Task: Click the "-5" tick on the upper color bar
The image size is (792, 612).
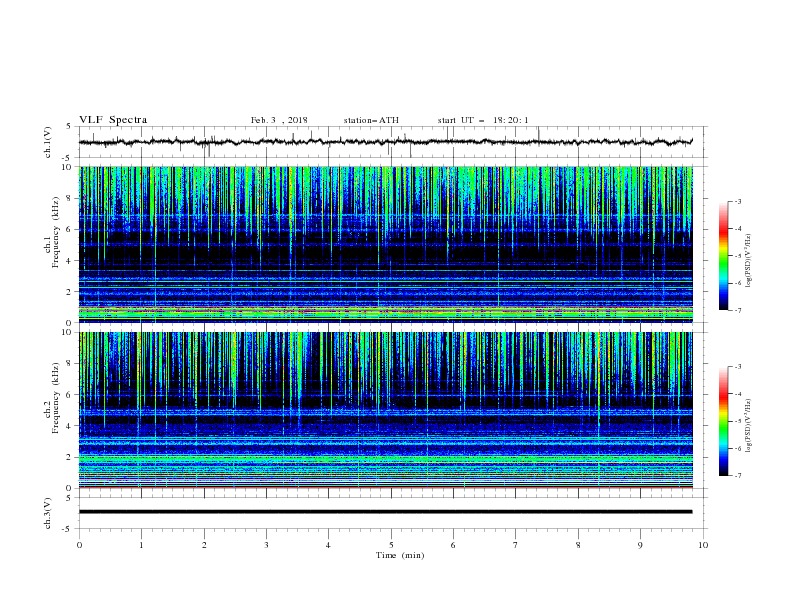Action: [x=737, y=256]
